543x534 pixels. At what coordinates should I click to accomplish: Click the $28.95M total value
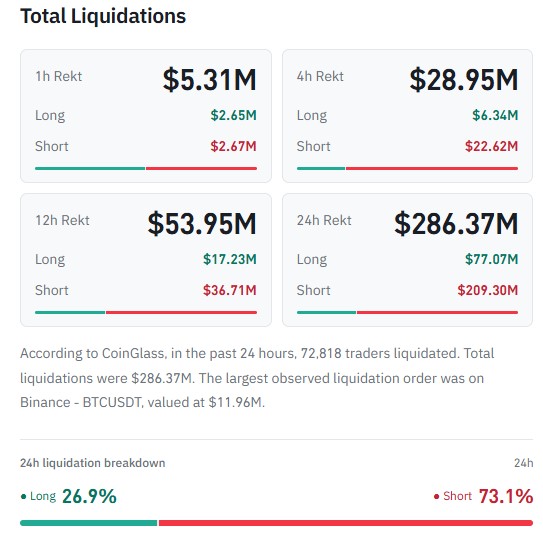(464, 80)
